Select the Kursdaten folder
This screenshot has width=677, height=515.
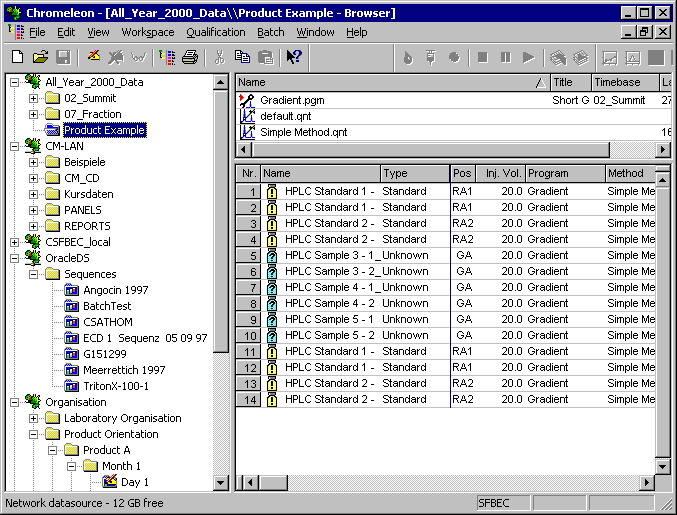coord(89,194)
